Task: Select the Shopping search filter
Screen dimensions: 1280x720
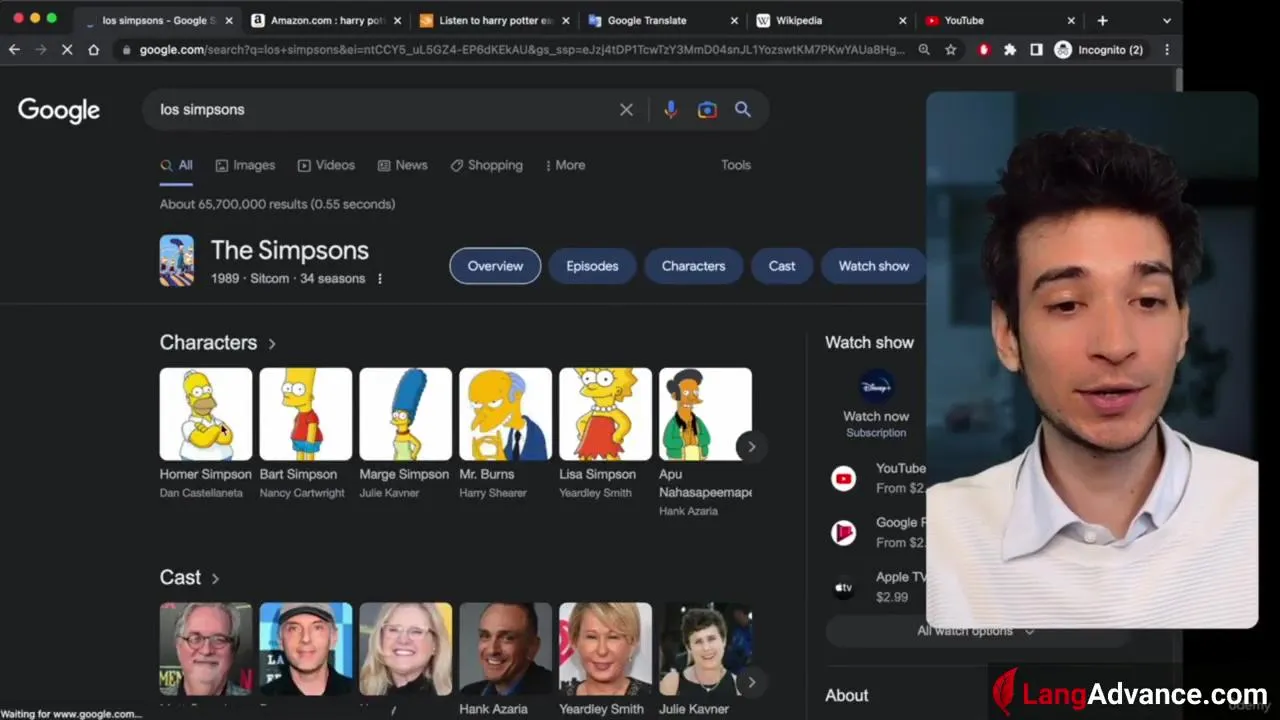Action: (x=486, y=165)
